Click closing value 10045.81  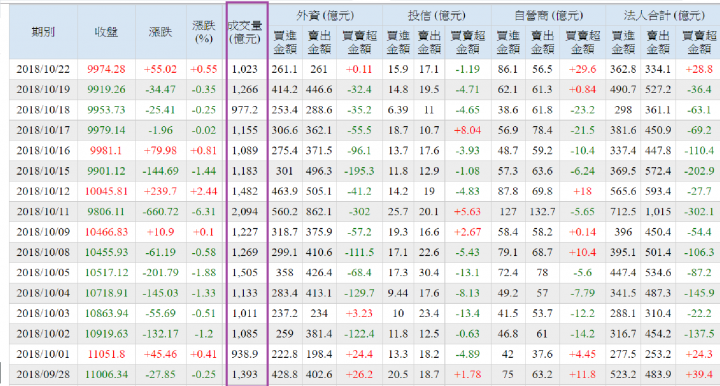pyautogui.click(x=106, y=191)
